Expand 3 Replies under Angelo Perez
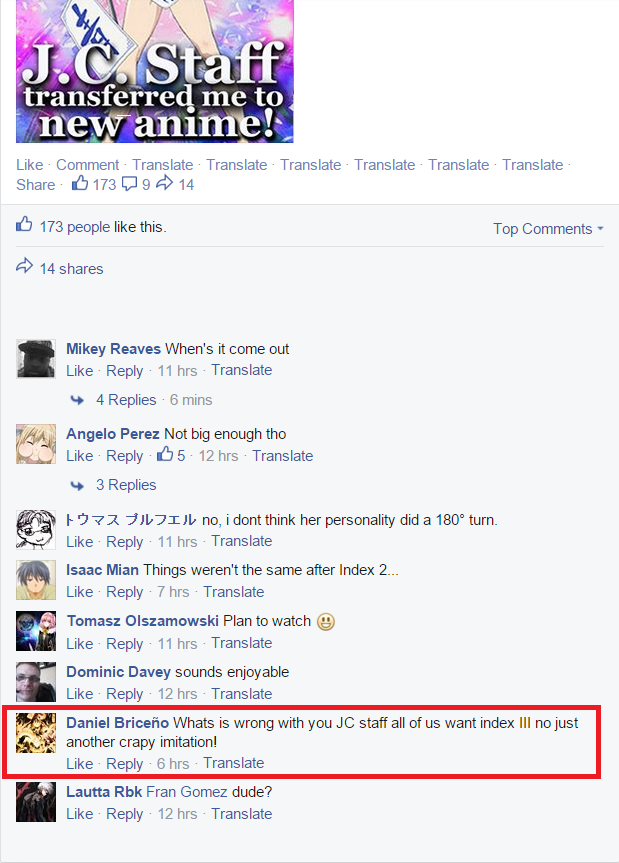 (126, 485)
